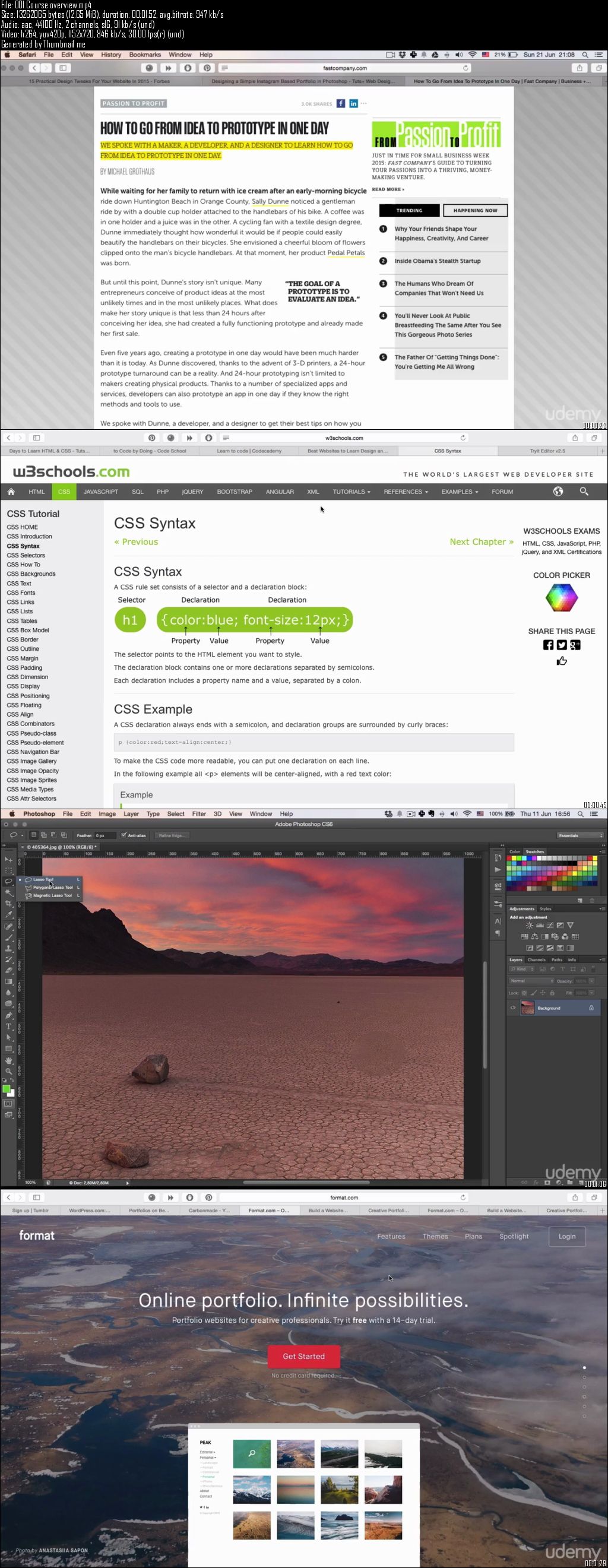
Task: Toggle Lock transparent pixels in Layers panel
Action: [x=525, y=993]
